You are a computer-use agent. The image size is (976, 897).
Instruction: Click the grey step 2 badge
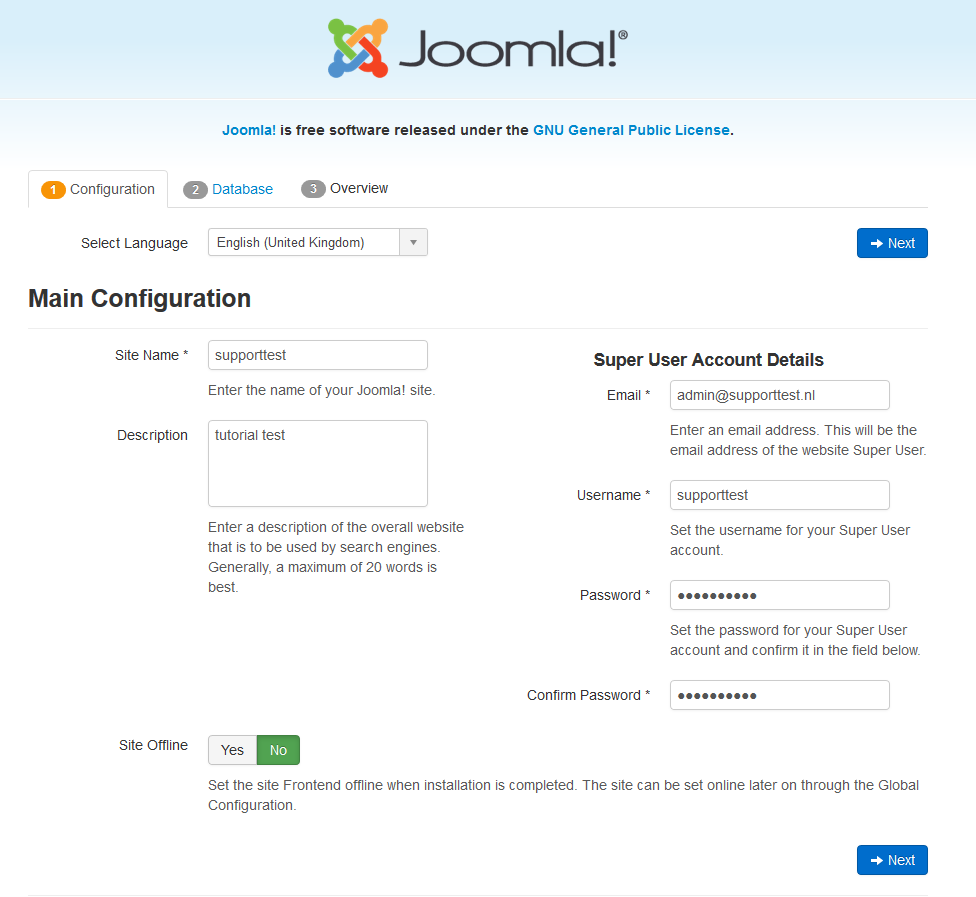195,189
